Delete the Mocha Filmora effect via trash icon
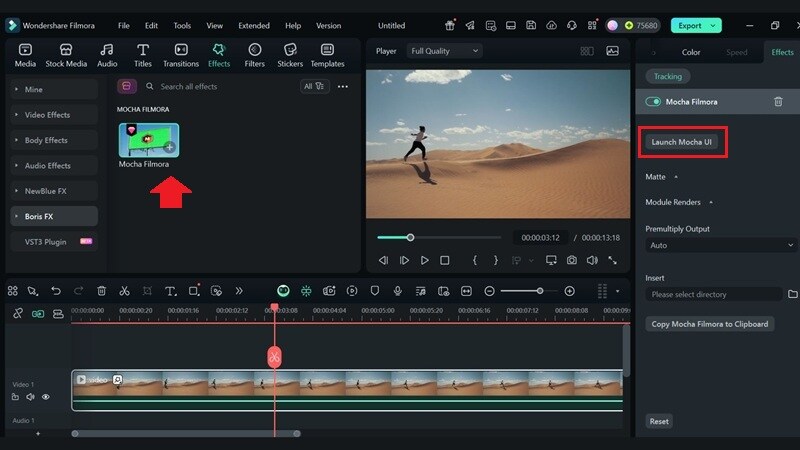 [778, 102]
